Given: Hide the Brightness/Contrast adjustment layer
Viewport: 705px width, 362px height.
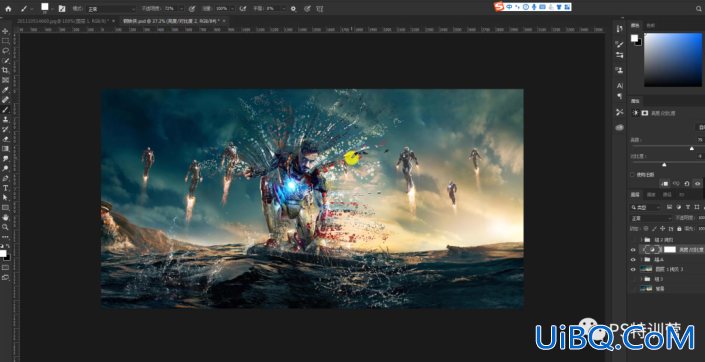Looking at the screenshot, I should [x=633, y=250].
